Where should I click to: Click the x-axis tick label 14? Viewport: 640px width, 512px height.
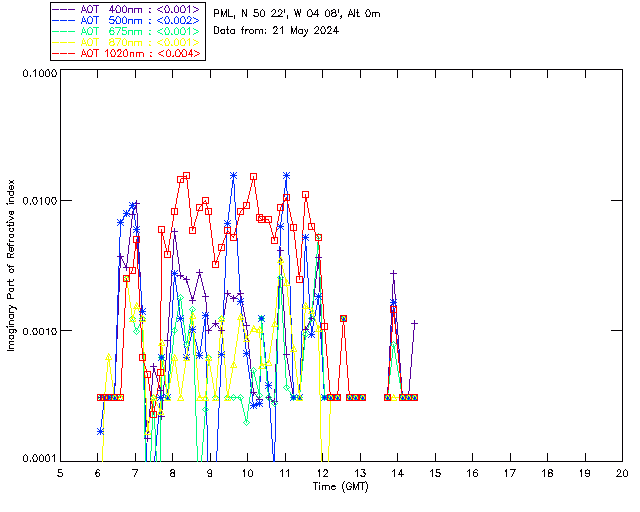398,473
